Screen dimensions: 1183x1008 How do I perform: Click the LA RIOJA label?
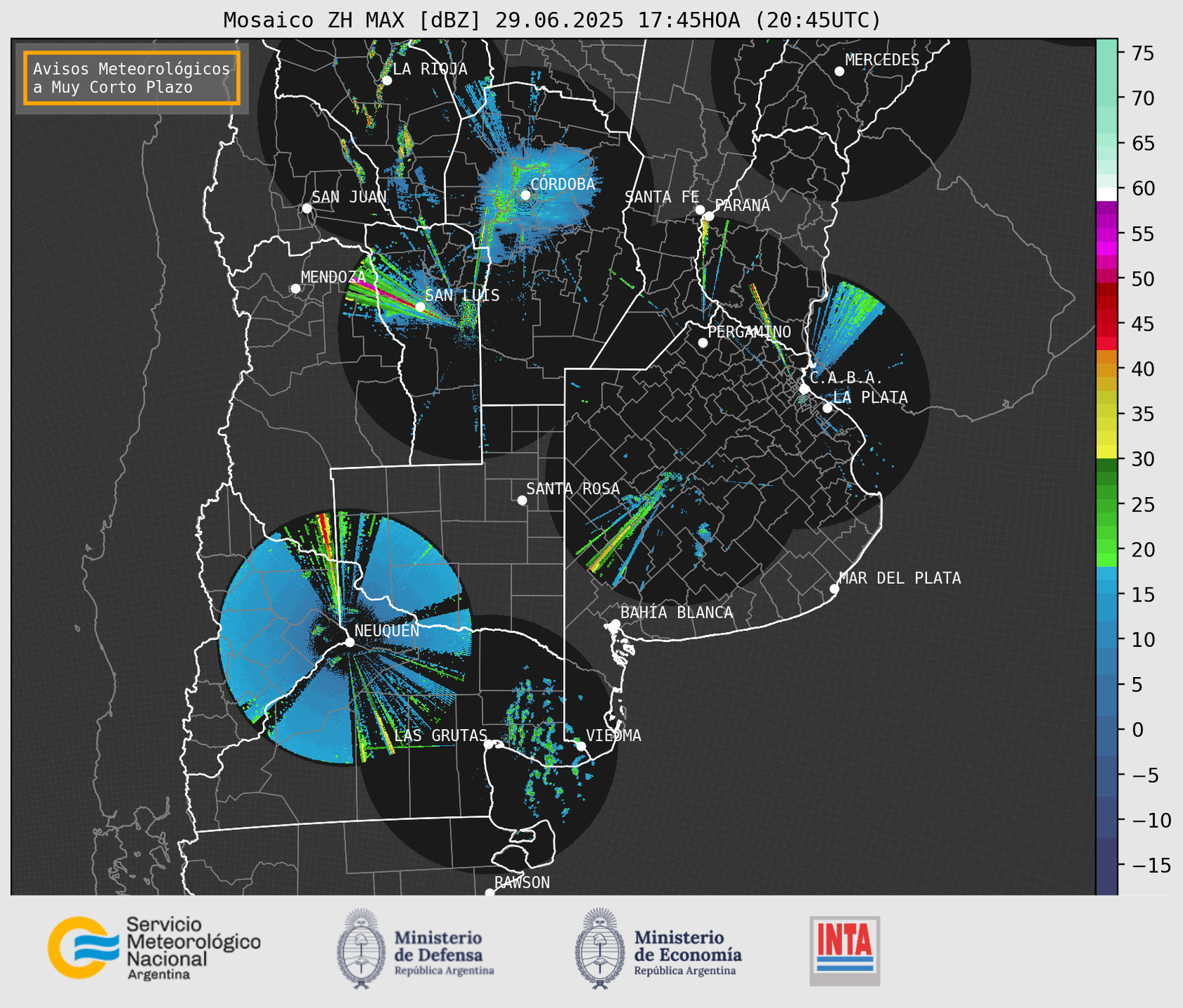pos(430,69)
